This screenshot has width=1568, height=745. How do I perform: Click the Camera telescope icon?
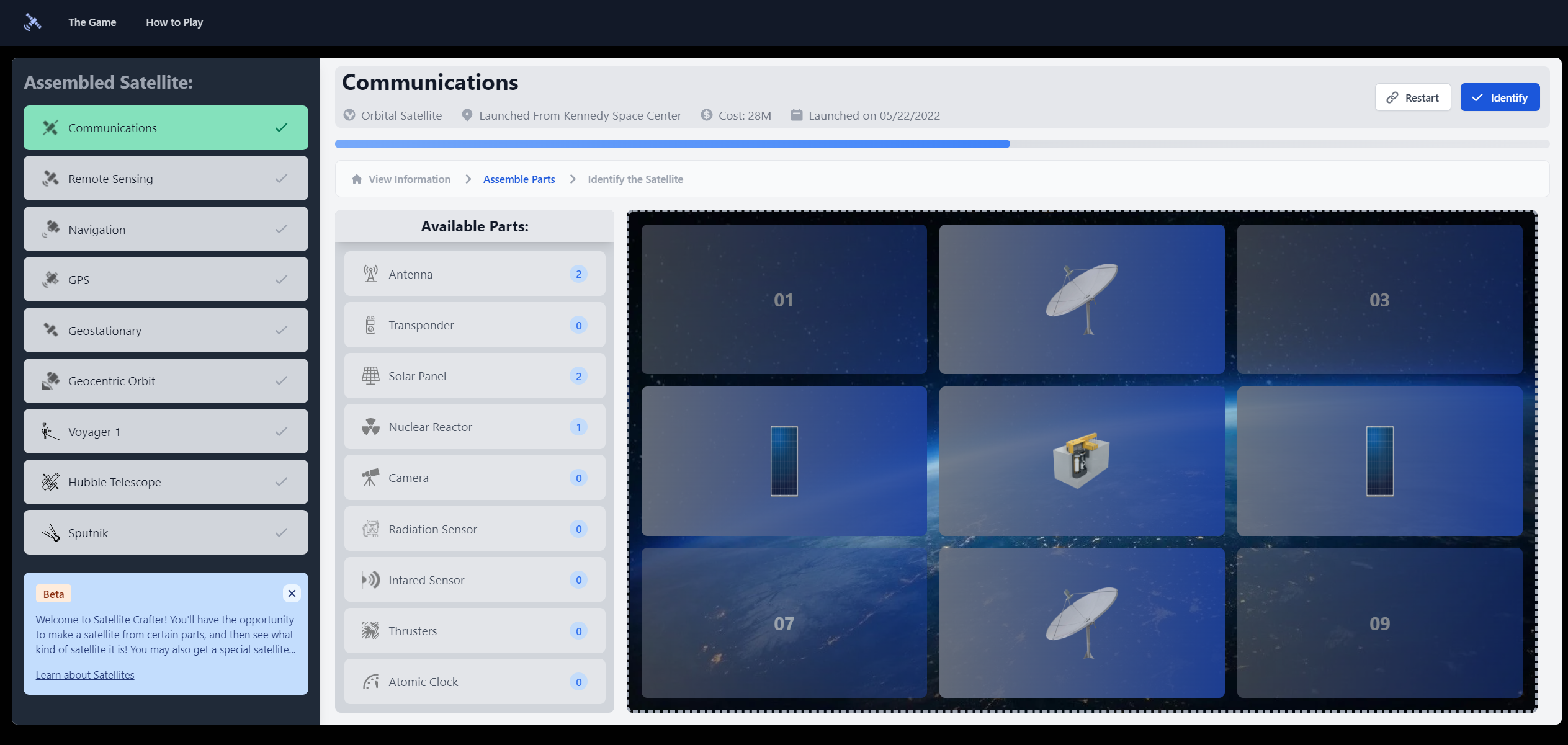[370, 478]
